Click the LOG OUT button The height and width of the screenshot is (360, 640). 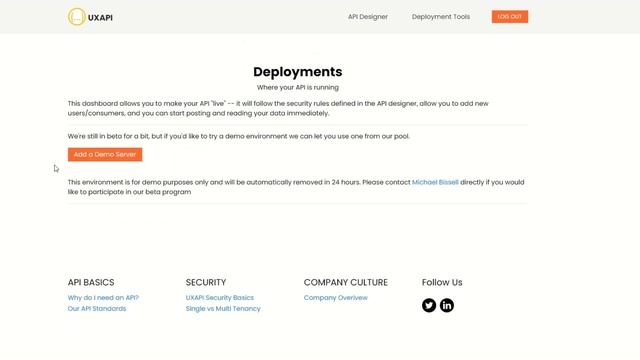[510, 17]
